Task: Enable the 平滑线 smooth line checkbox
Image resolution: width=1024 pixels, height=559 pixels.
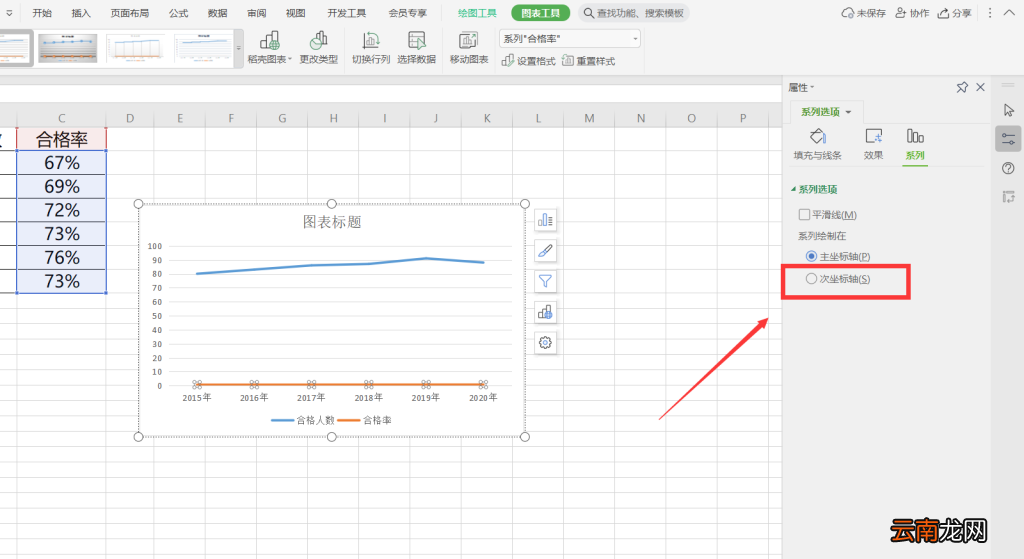Action: (x=805, y=214)
